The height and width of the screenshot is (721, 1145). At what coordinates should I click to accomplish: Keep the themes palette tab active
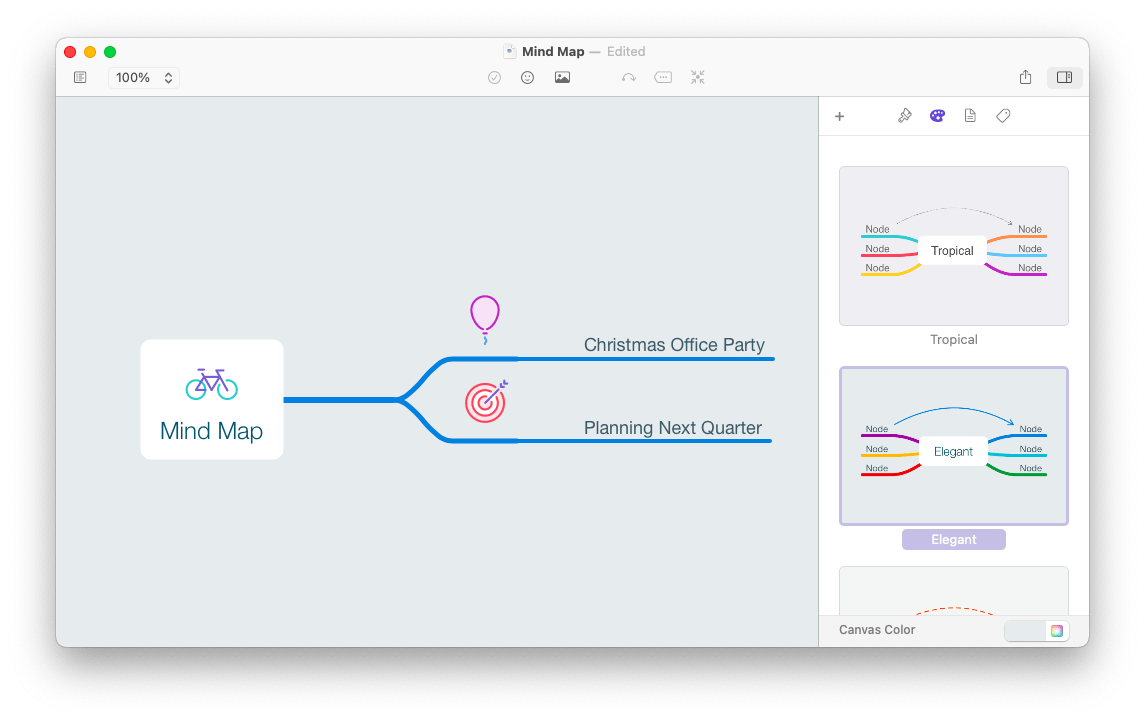point(935,115)
